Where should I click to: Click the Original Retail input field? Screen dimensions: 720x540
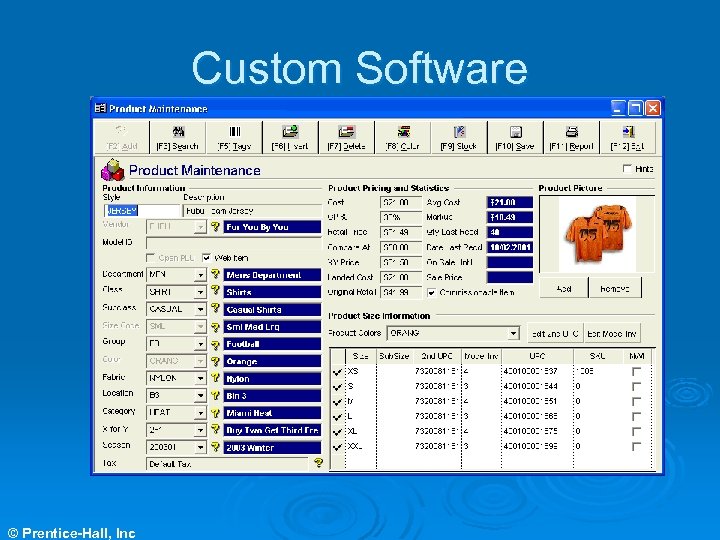tap(401, 292)
